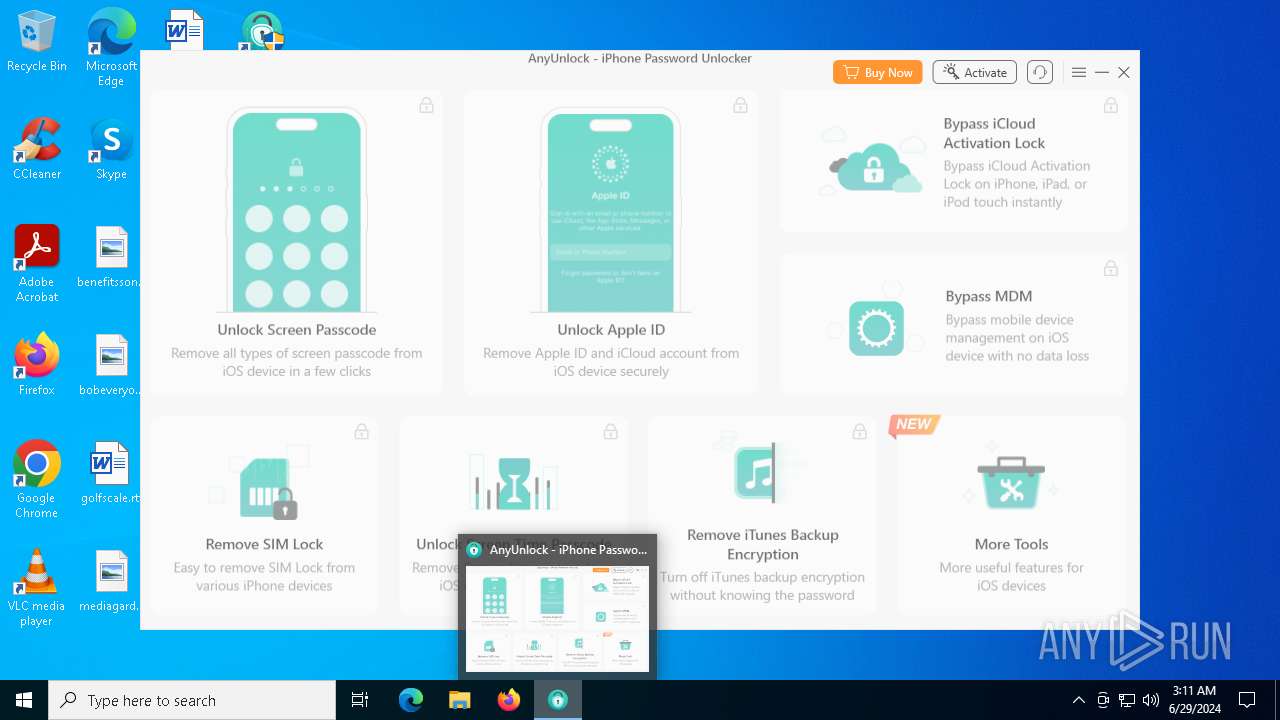The height and width of the screenshot is (720, 1280).
Task: Select Google Chrome desktop shortcut
Action: pos(37,480)
